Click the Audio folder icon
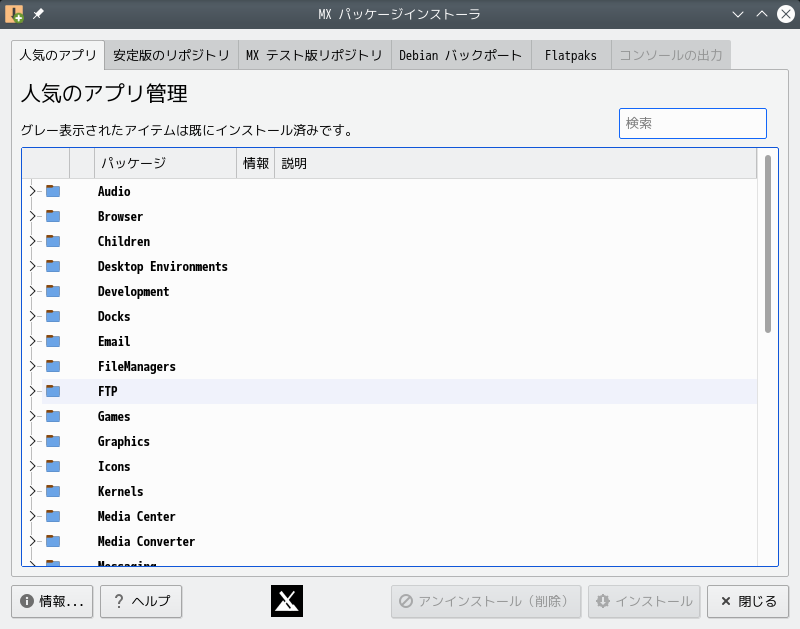 point(53,191)
